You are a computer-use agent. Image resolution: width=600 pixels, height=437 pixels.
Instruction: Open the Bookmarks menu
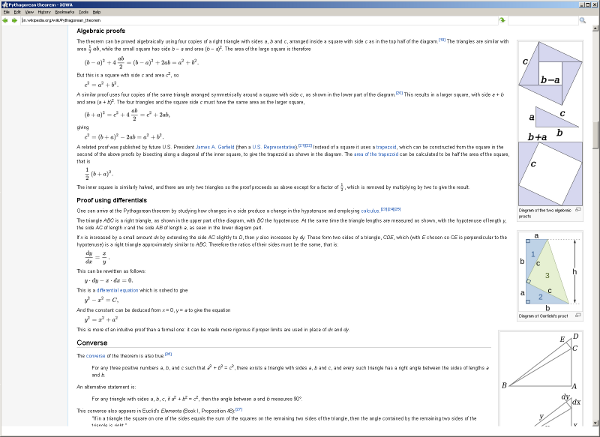click(x=64, y=10)
